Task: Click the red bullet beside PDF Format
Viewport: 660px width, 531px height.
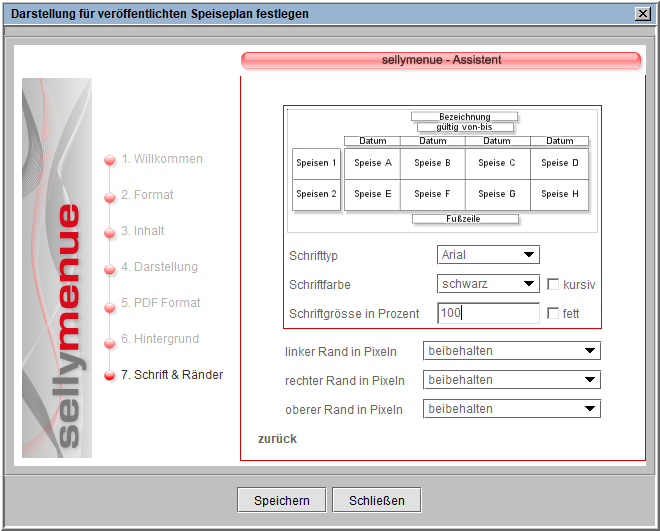Action: click(110, 304)
